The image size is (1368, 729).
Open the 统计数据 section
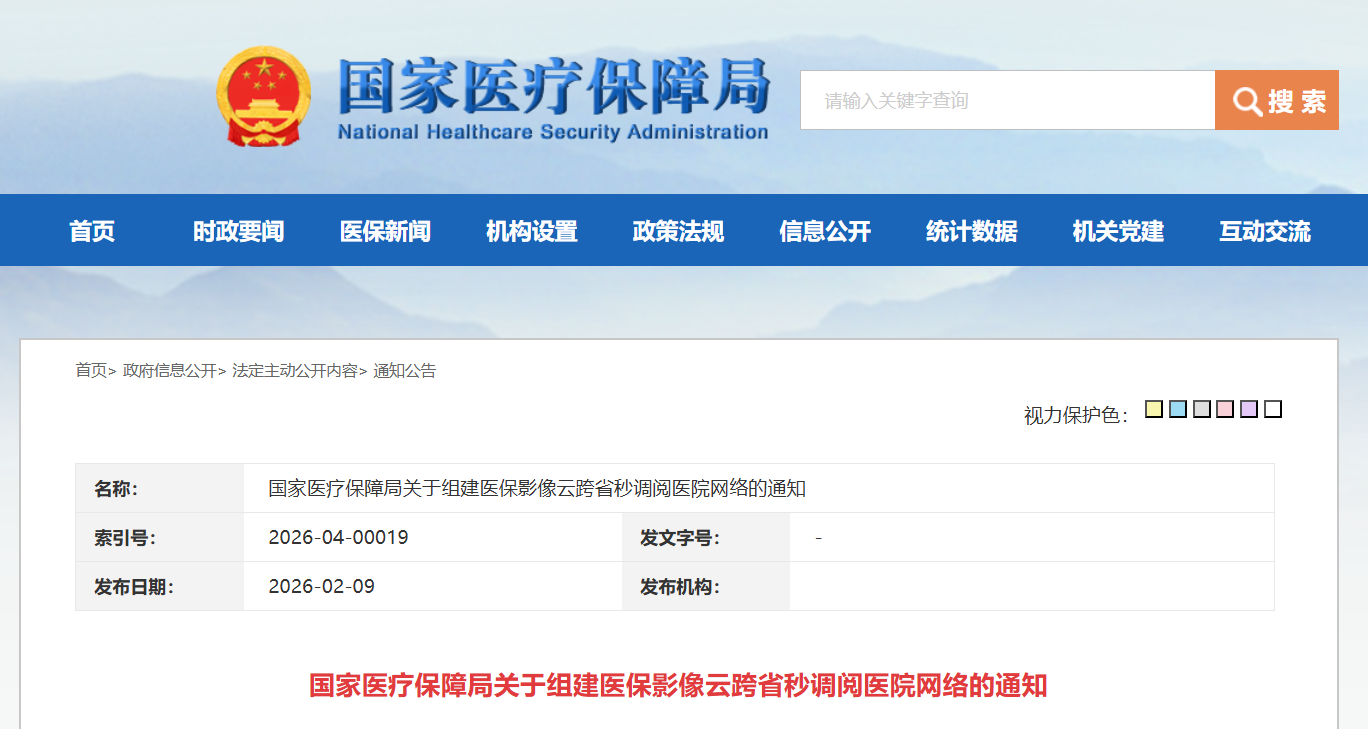(970, 230)
